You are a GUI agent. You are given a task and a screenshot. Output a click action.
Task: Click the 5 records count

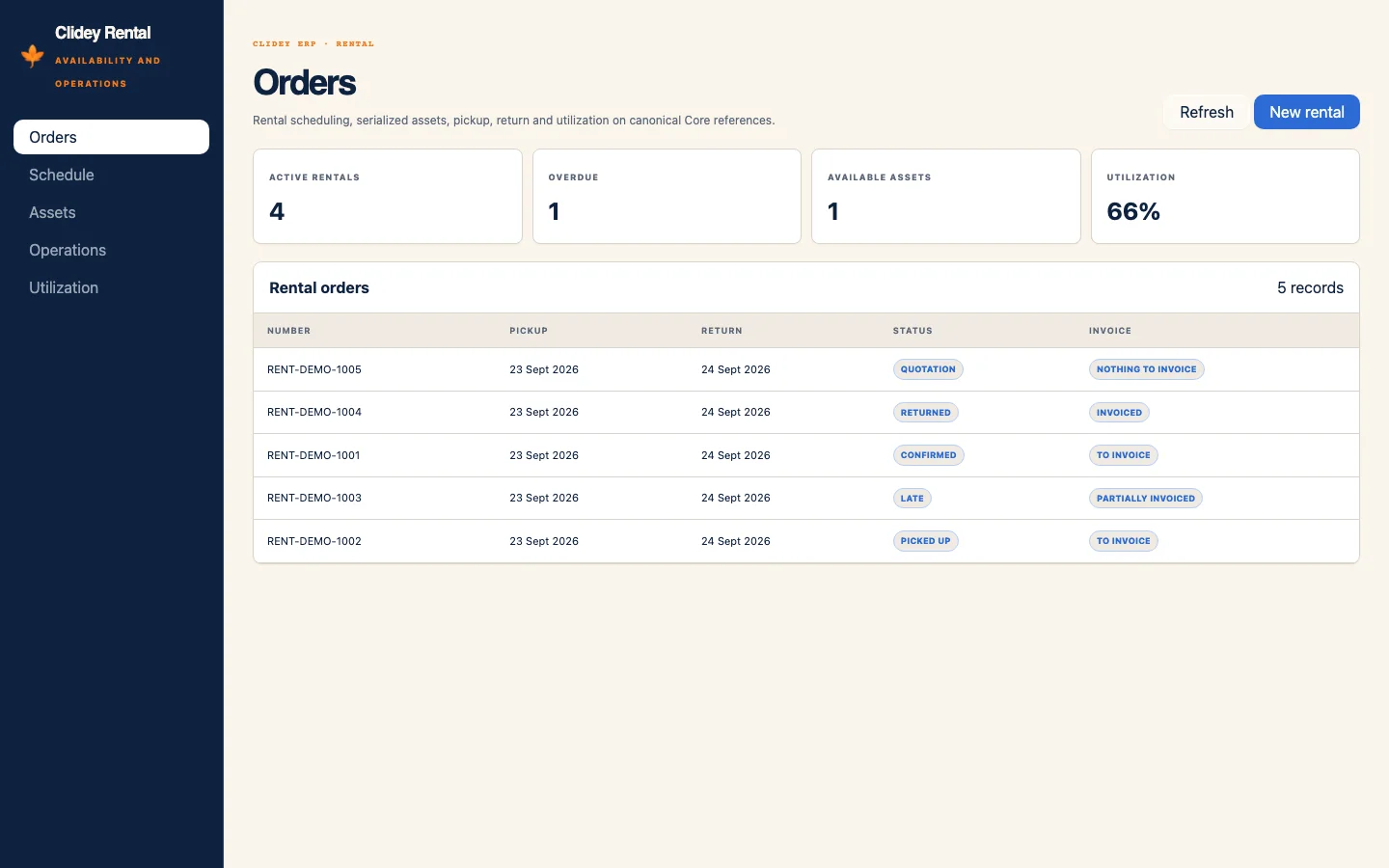(1310, 287)
